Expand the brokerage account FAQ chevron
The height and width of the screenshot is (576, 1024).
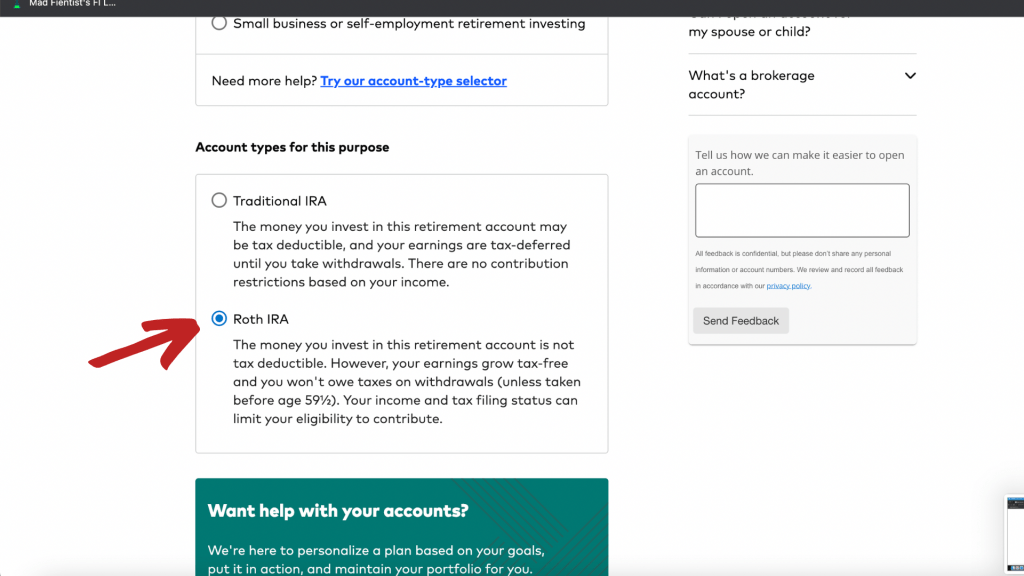pyautogui.click(x=910, y=76)
